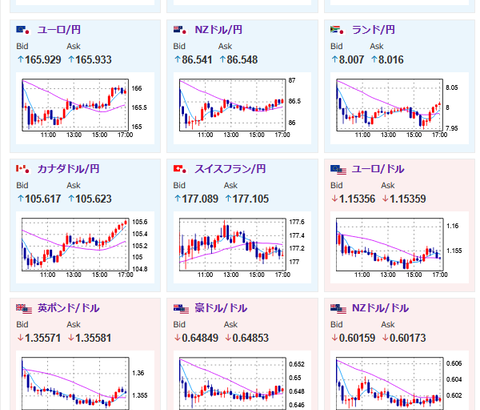480x410 pixels.
Task: Open the ユーロ/ドル pair link
Action: point(378,169)
